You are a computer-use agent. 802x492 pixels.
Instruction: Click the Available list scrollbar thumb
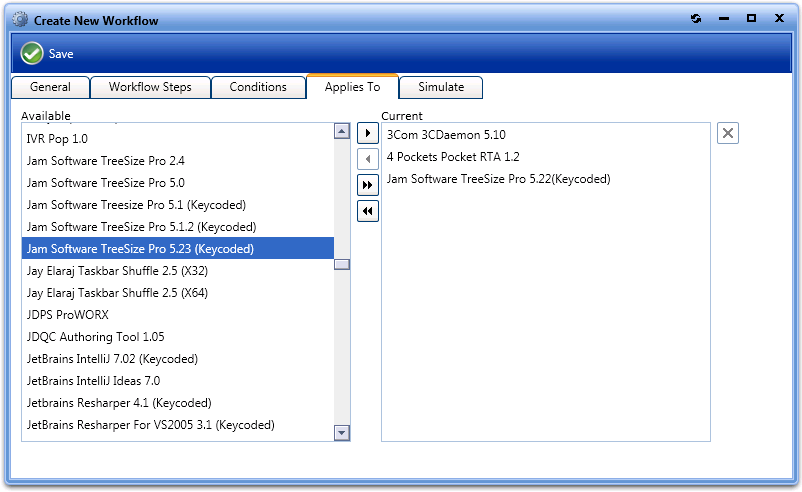(342, 264)
